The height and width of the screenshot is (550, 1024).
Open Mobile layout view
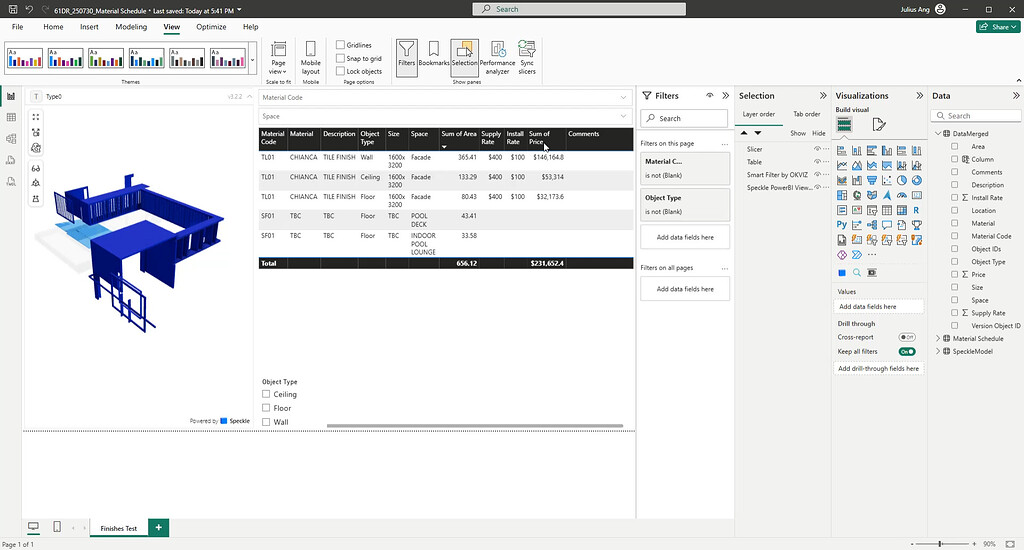click(310, 57)
